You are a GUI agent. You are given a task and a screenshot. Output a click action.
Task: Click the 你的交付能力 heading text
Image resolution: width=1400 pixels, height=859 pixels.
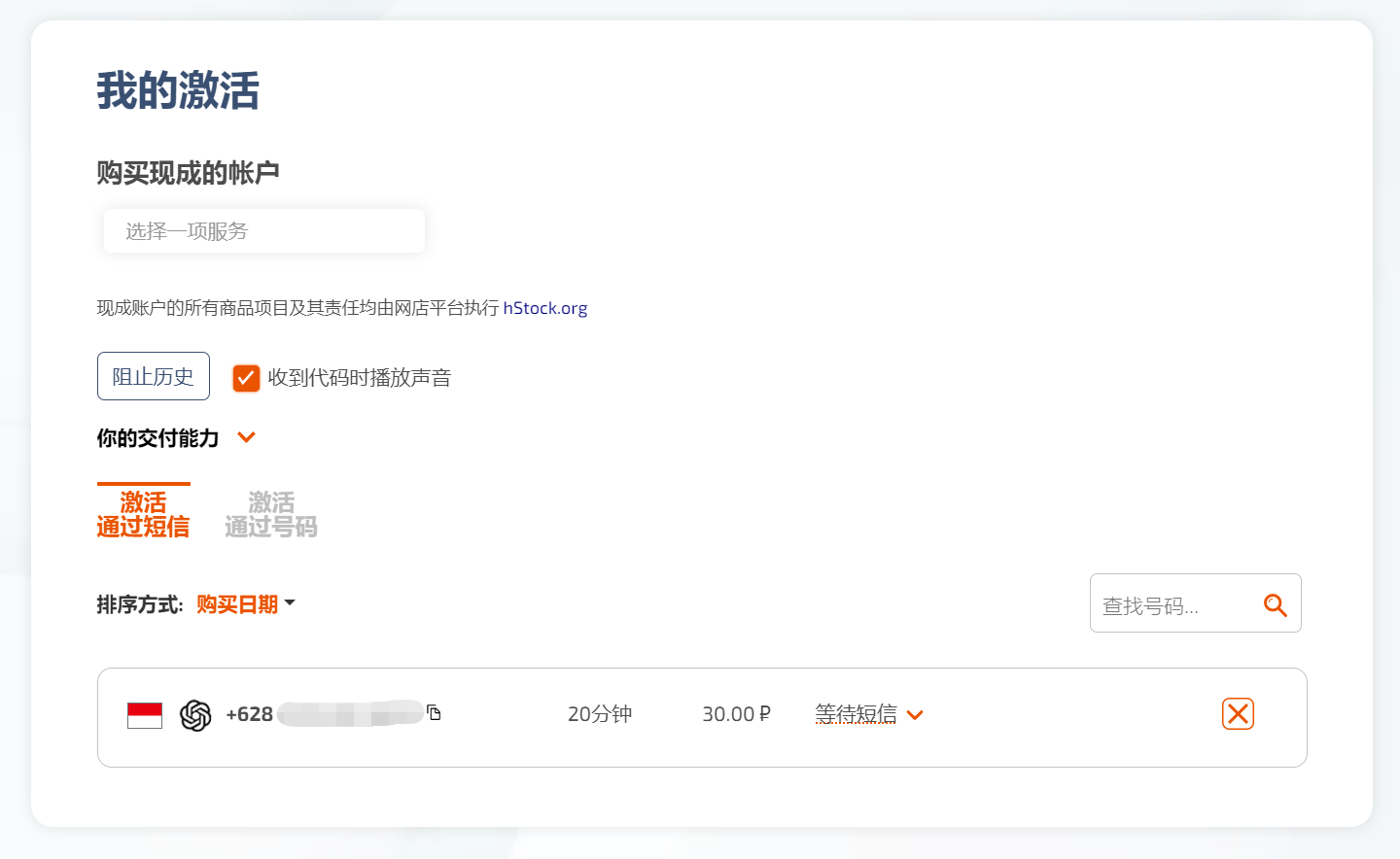[x=157, y=438]
